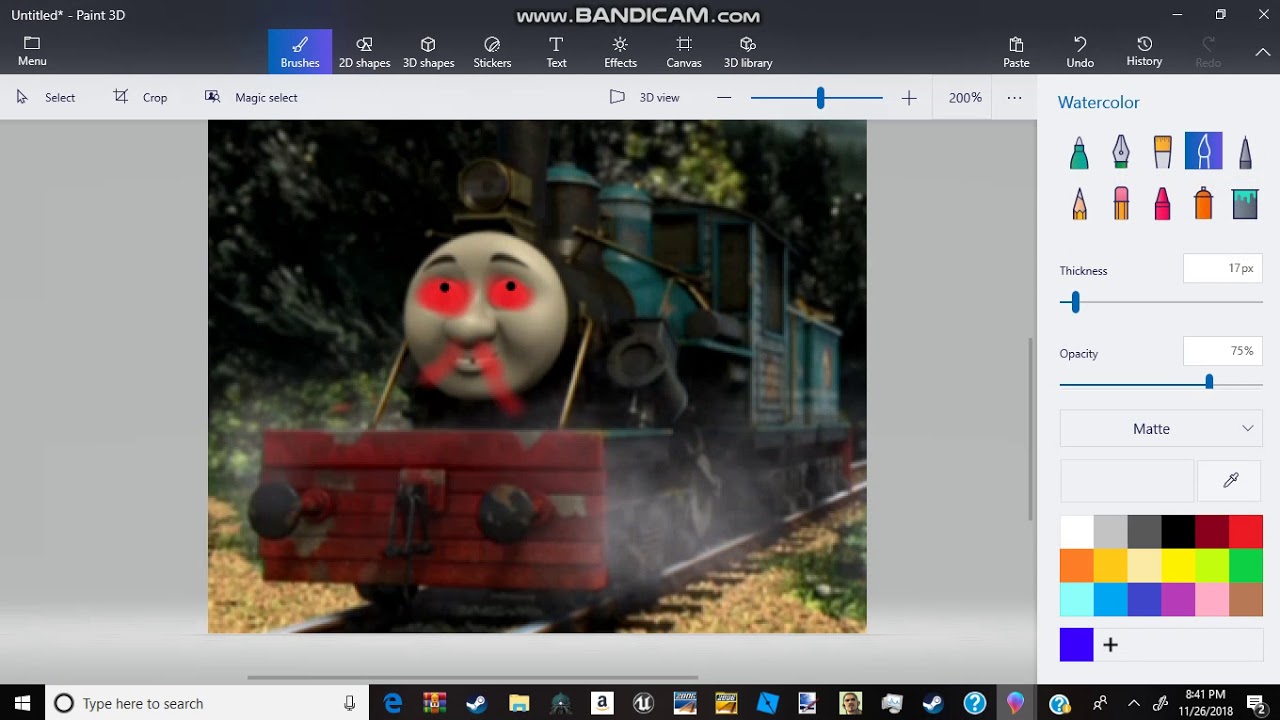This screenshot has width=1280, height=720.
Task: Select the Spray can brush
Action: pyautogui.click(x=1204, y=203)
